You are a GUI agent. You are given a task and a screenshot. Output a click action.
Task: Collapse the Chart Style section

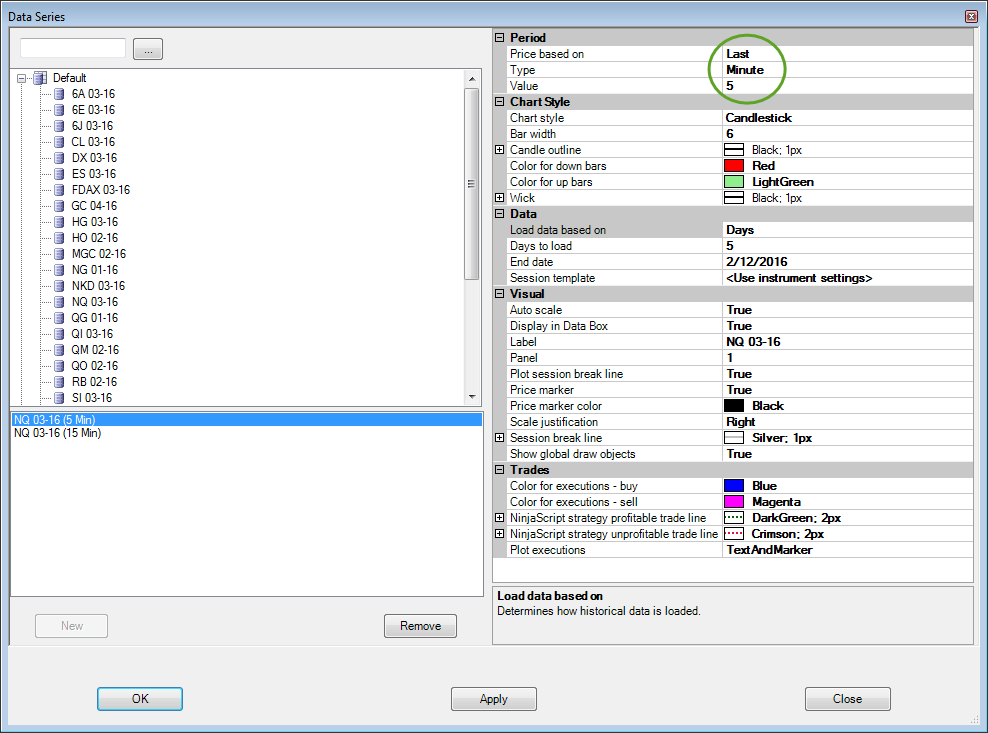[x=500, y=101]
